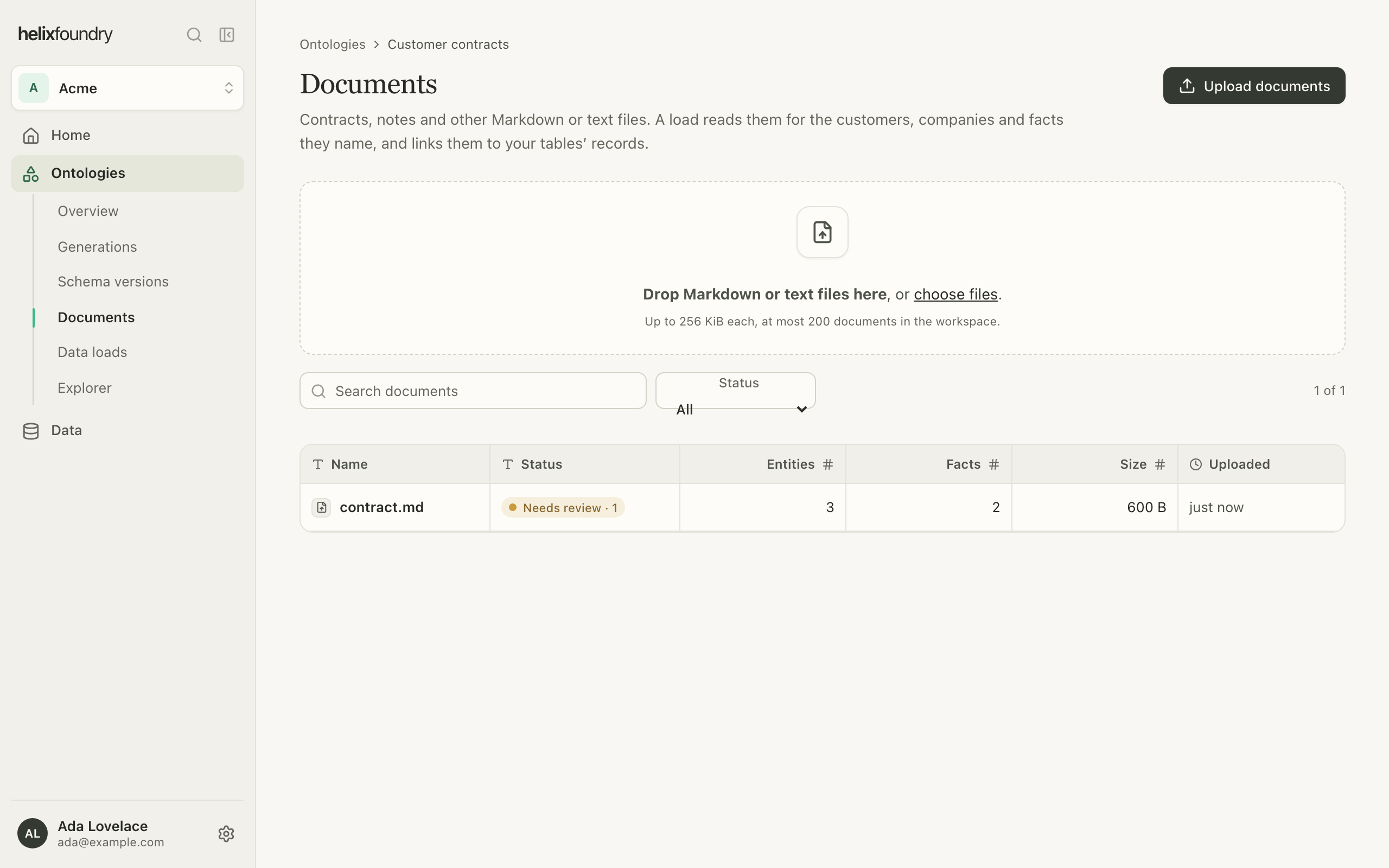Select Ontologies in the sidebar
The height and width of the screenshot is (868, 1389).
[x=128, y=174]
